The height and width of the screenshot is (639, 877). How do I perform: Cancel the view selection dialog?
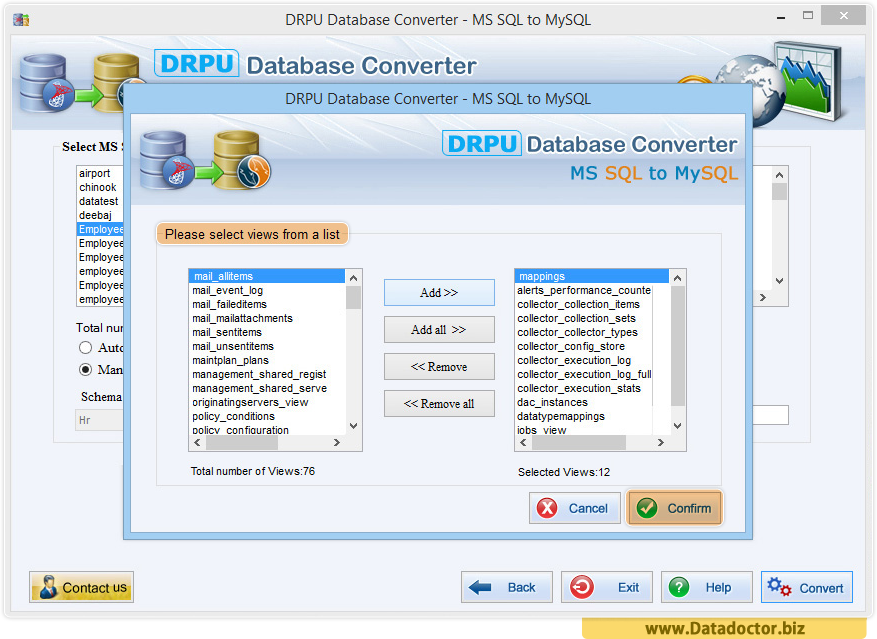574,508
